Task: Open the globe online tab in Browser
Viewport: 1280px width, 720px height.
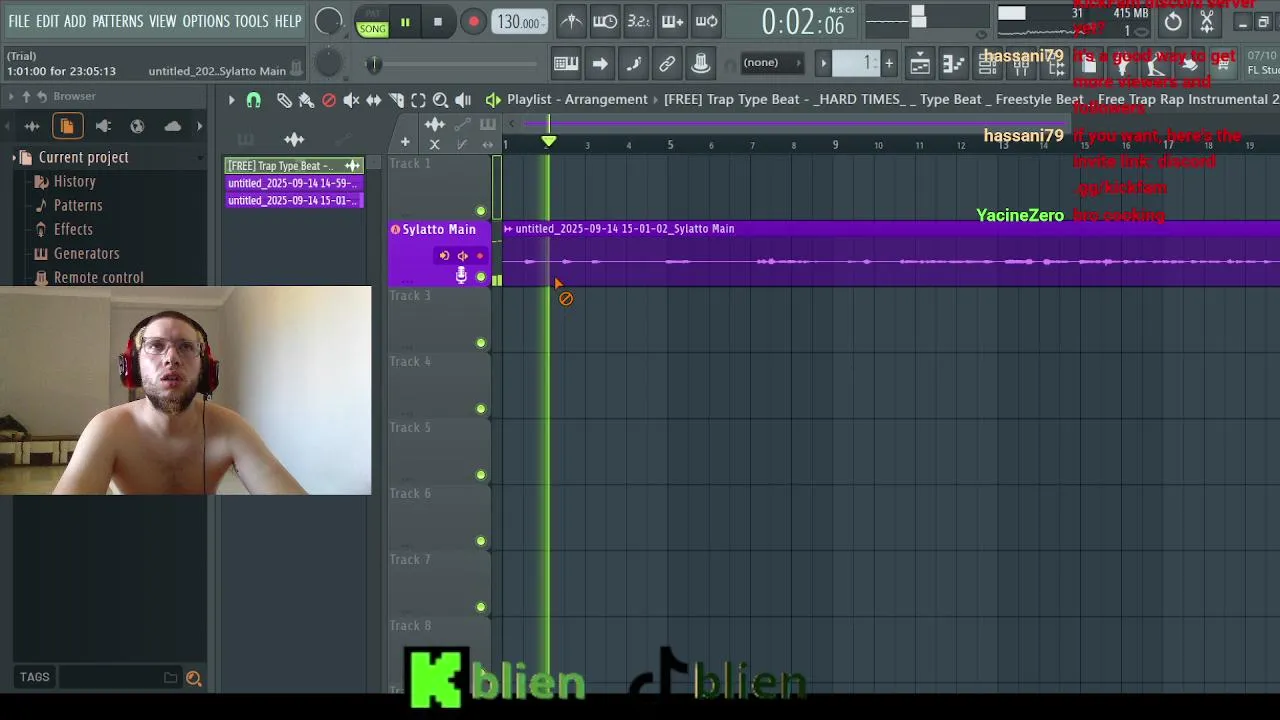Action: [137, 126]
